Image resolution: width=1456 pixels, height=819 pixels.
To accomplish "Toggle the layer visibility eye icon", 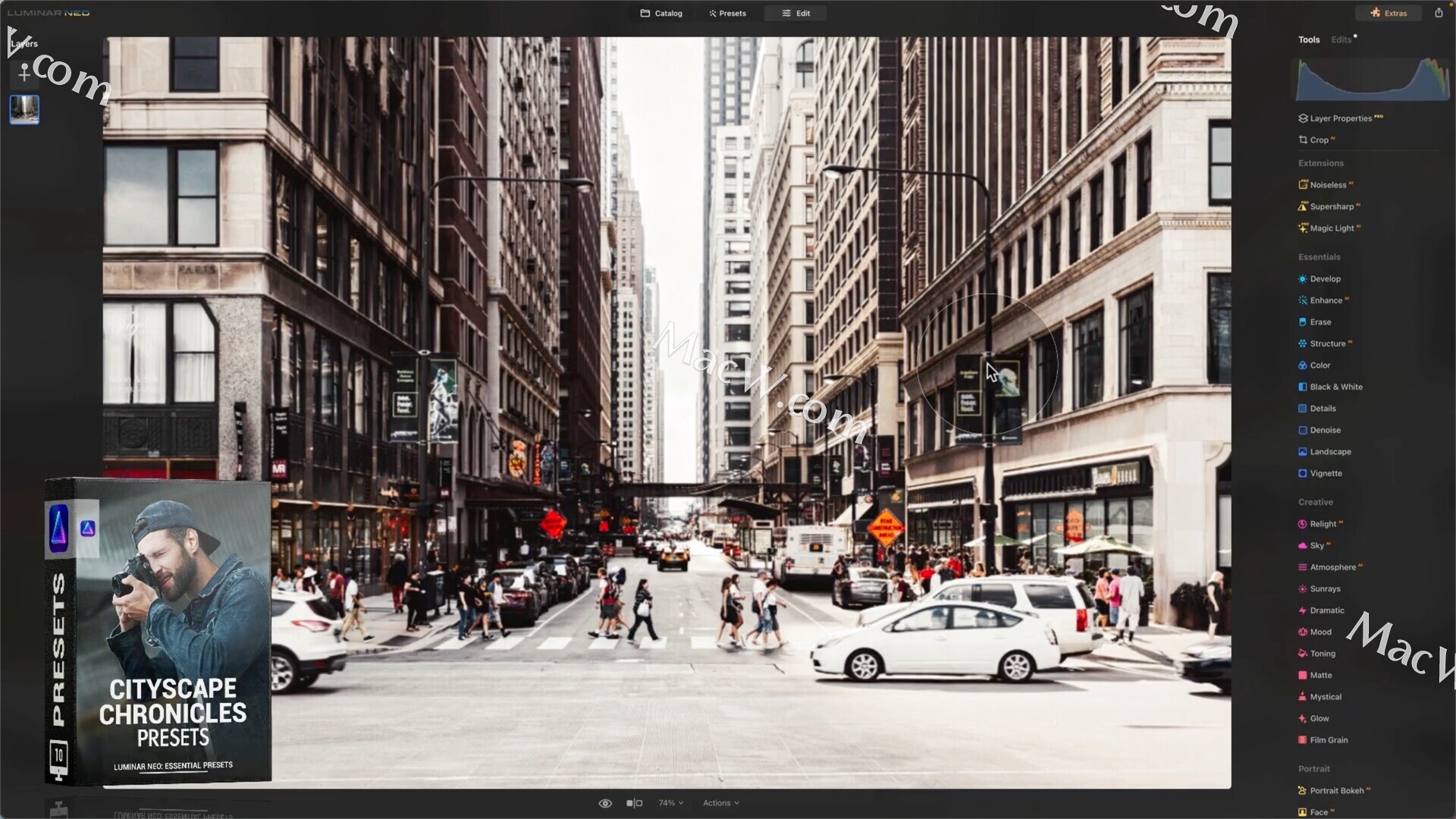I will point(605,802).
